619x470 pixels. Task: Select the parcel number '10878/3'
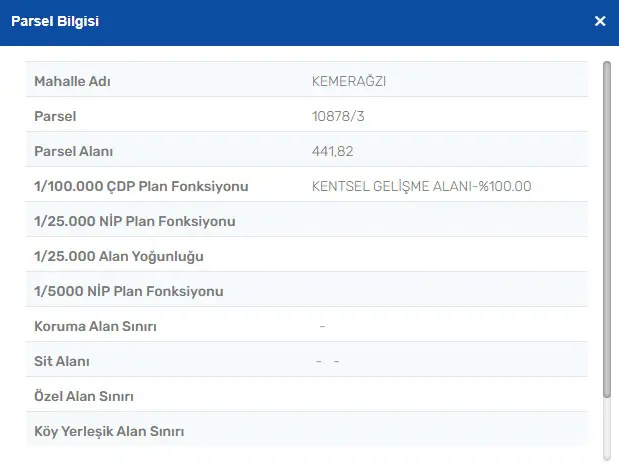tap(338, 116)
